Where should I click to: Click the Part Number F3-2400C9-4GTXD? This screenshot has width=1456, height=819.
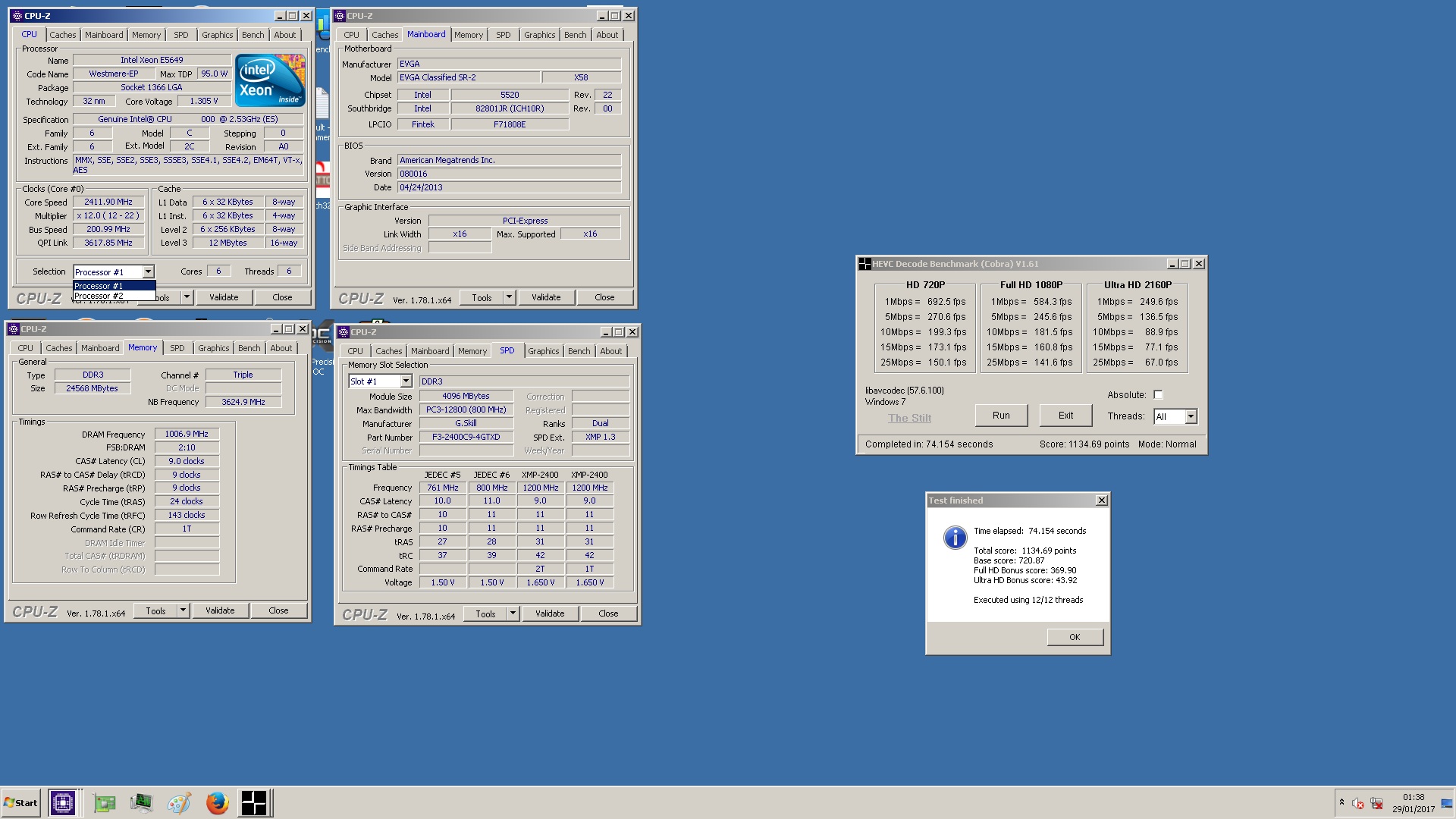[466, 437]
